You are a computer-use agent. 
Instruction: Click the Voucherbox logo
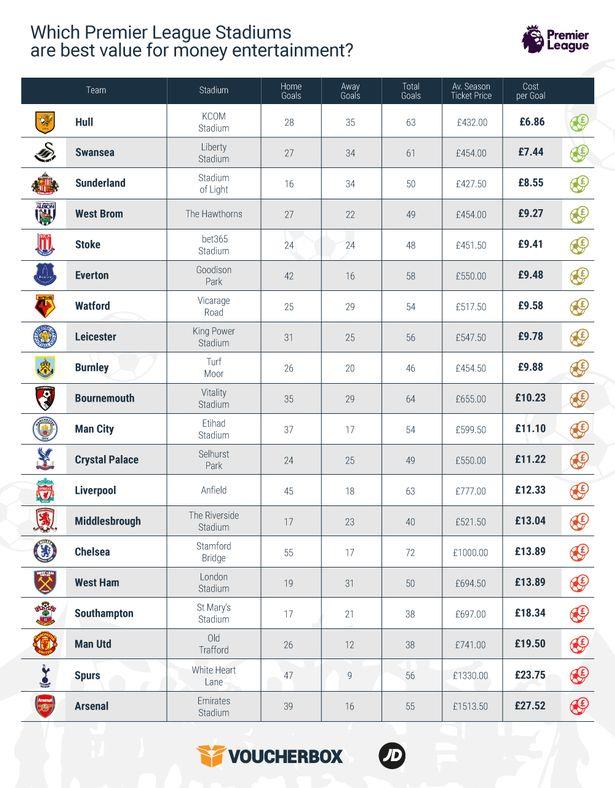(x=270, y=756)
